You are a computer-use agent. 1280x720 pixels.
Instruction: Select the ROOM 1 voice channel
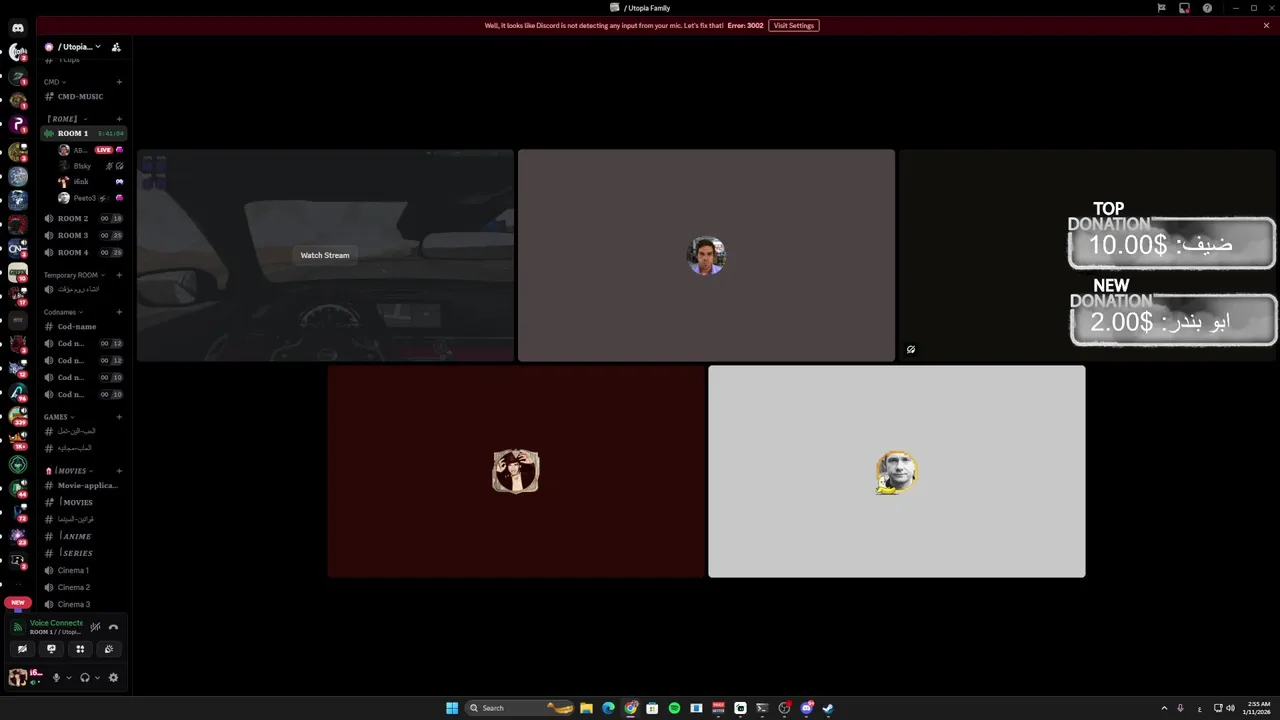pos(84,133)
